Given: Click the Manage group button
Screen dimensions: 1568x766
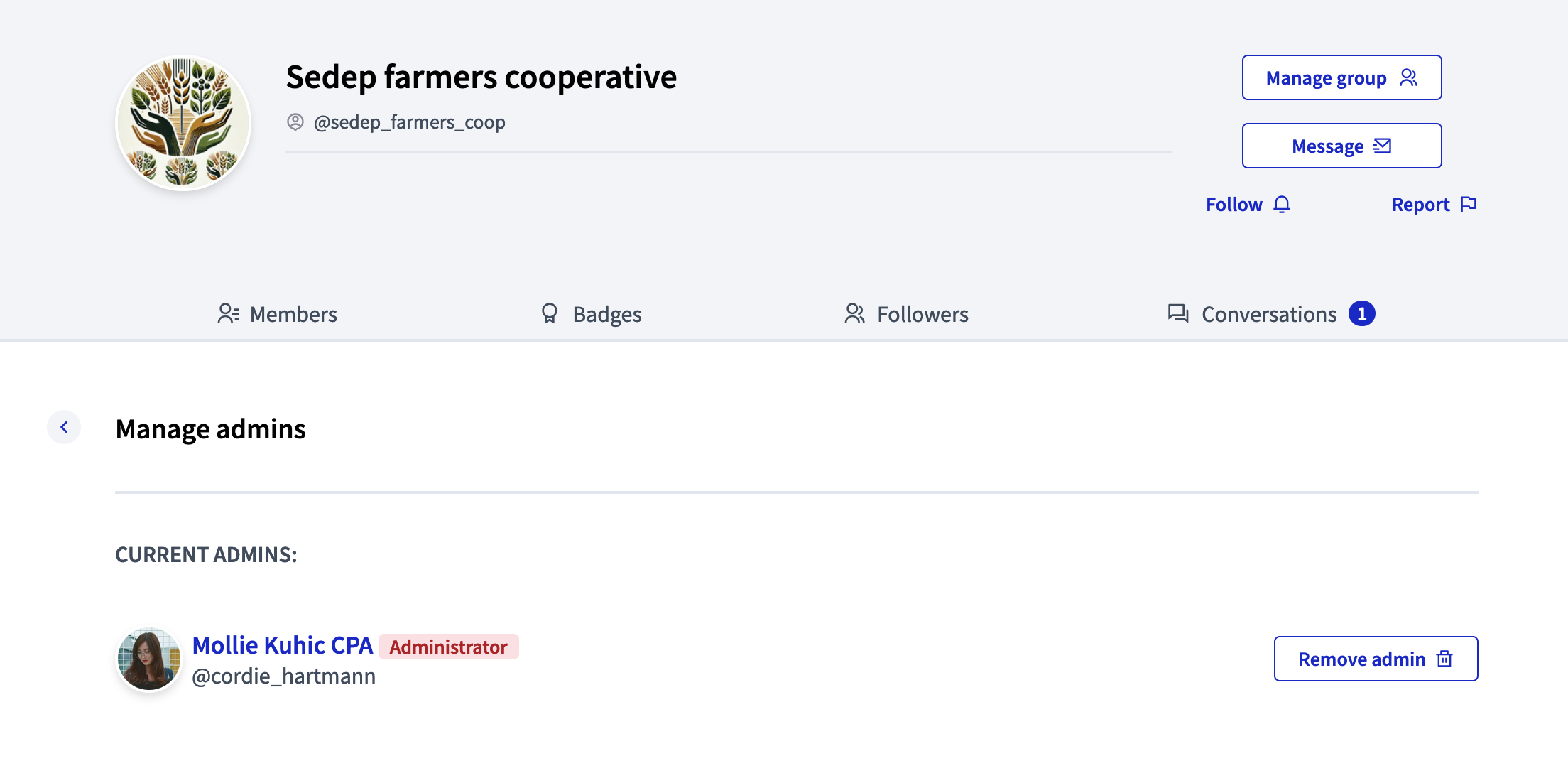Looking at the screenshot, I should (1341, 77).
